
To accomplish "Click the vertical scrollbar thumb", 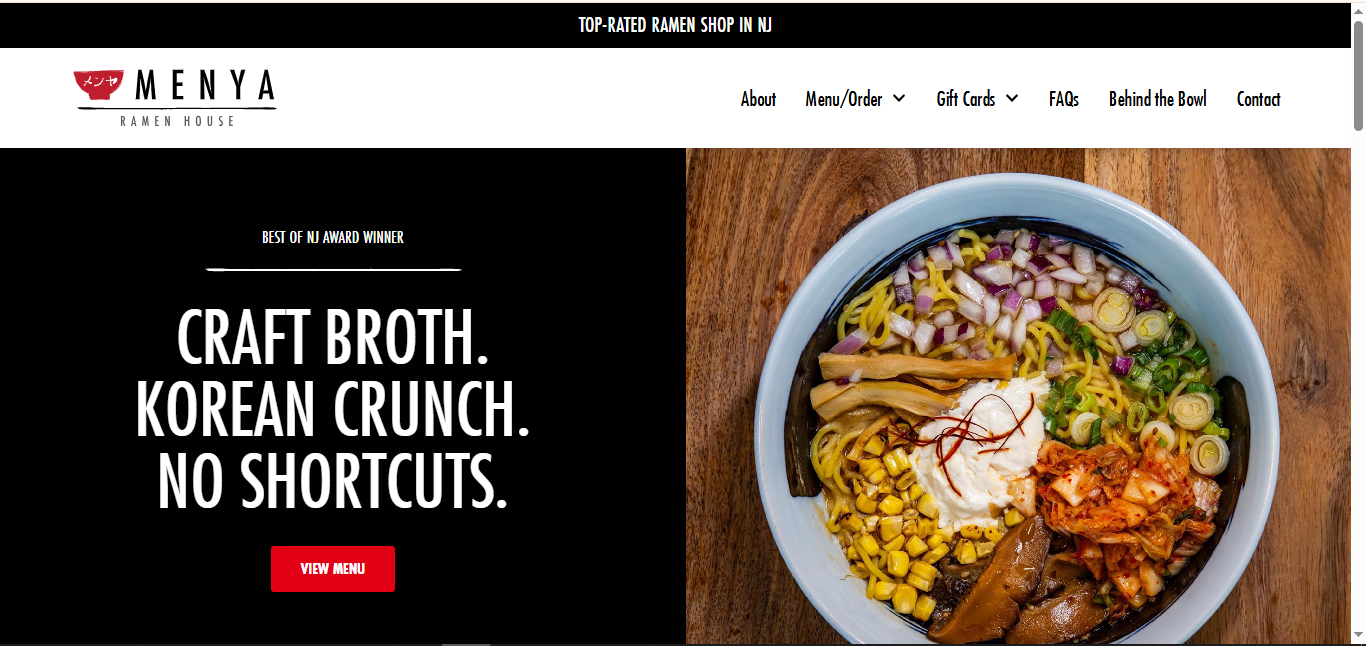I will (x=1358, y=75).
